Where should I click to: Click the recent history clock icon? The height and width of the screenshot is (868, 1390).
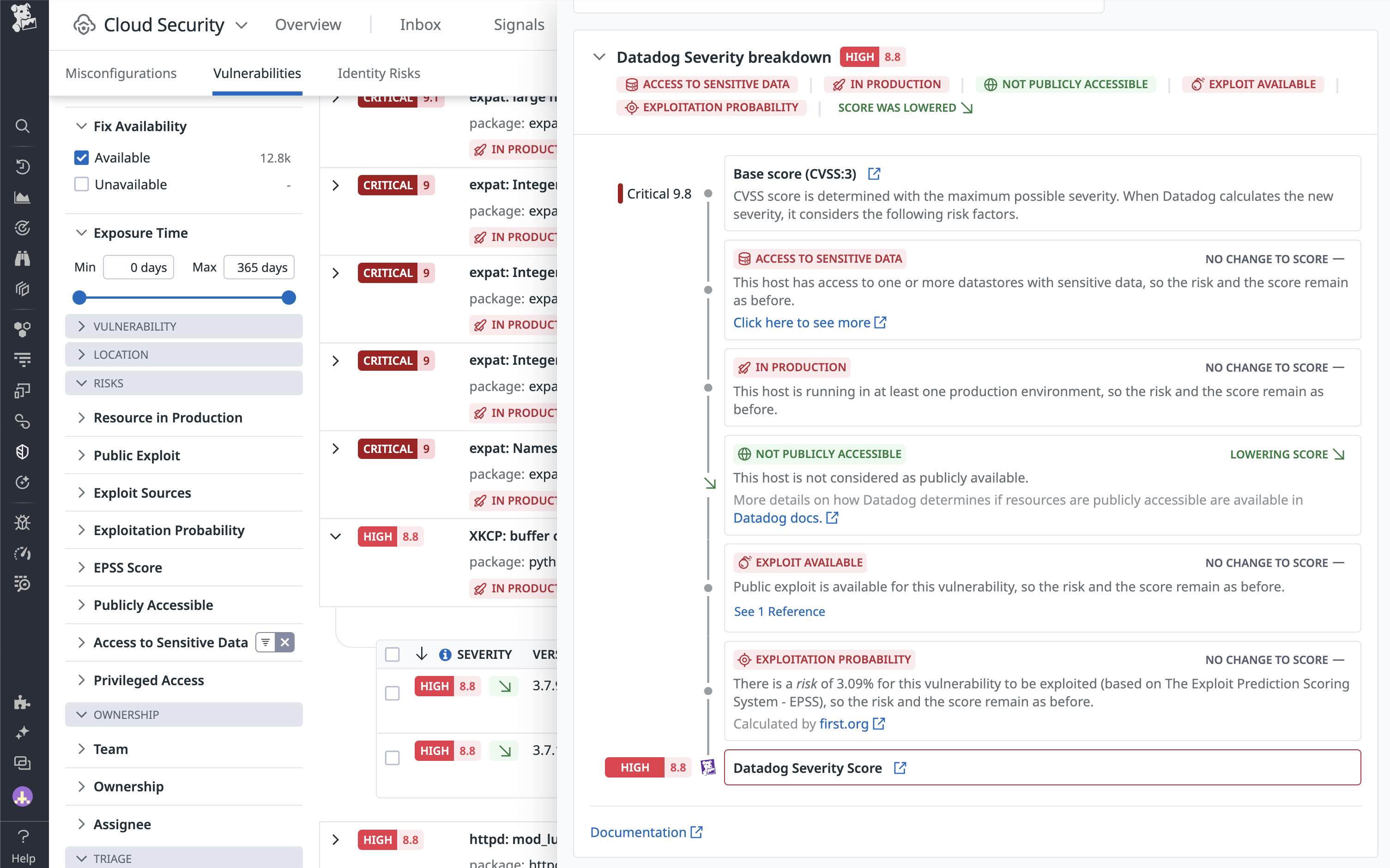[x=22, y=167]
